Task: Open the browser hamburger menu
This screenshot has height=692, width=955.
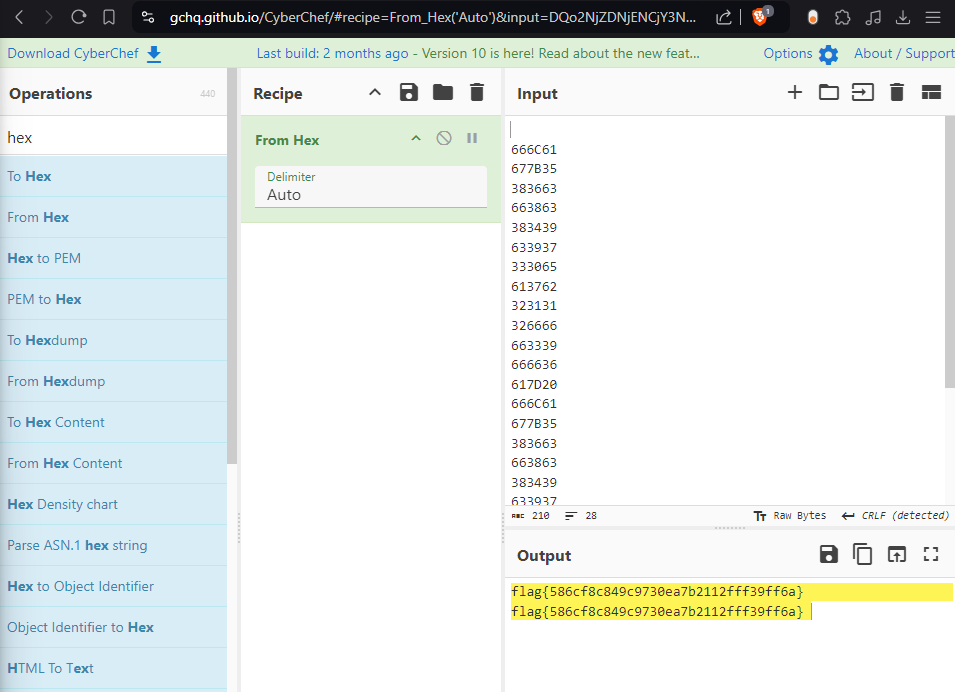Action: point(932,17)
